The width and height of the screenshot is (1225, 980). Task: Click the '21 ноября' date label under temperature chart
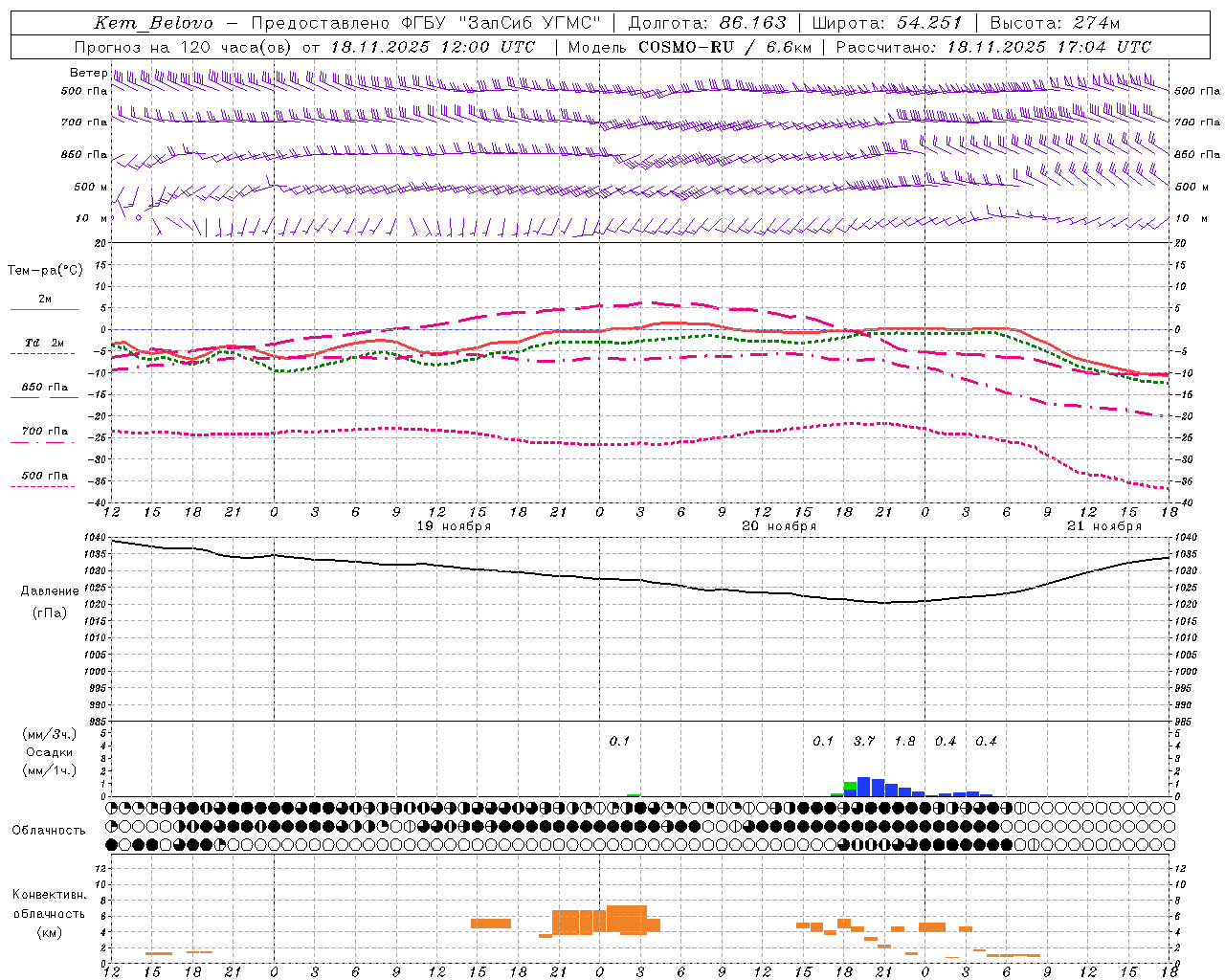(x=1104, y=526)
